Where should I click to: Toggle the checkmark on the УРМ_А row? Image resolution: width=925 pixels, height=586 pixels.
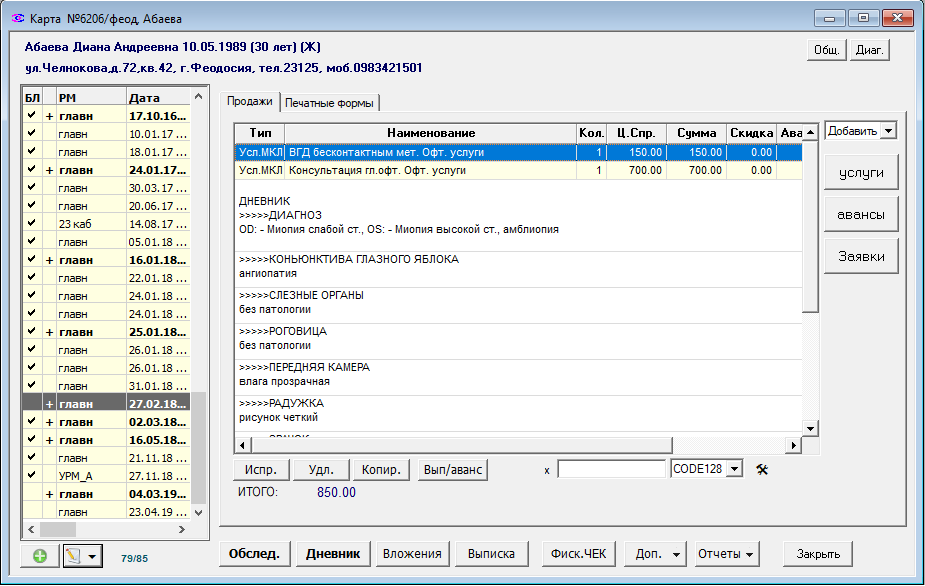32,476
